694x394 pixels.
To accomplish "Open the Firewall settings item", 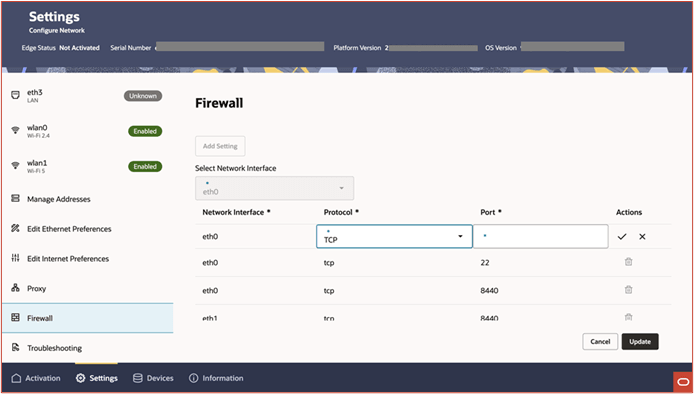I will (87, 318).
